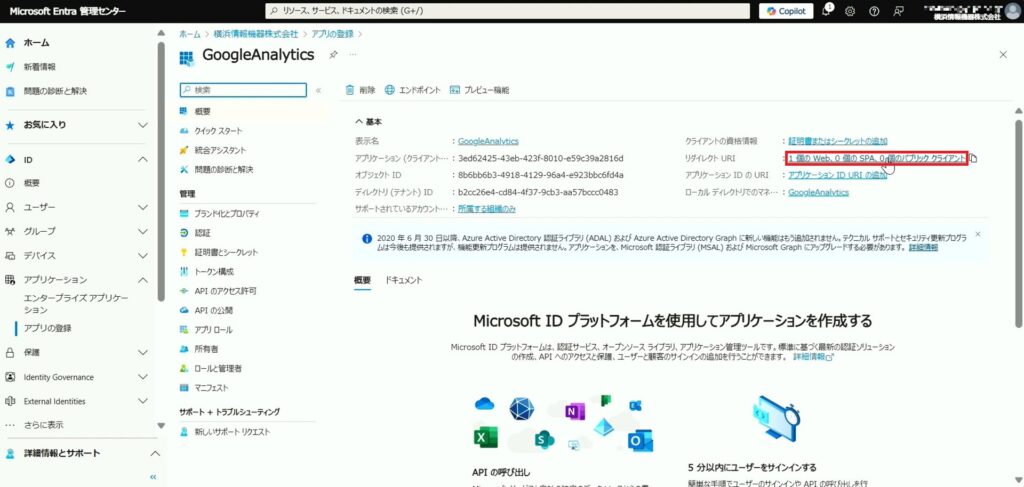1024x487 pixels.
Task: Click さらに表示 to show more
Action: click(x=43, y=425)
